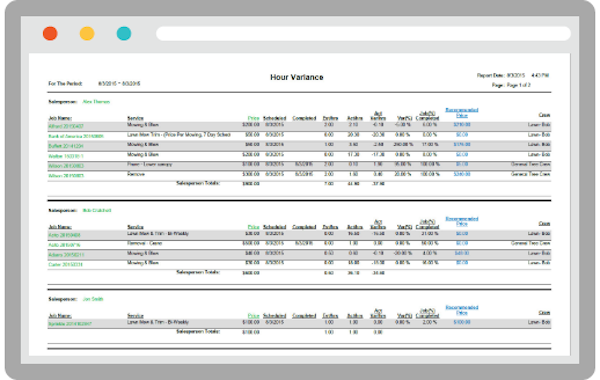Click the Report Date text

pyautogui.click(x=513, y=75)
